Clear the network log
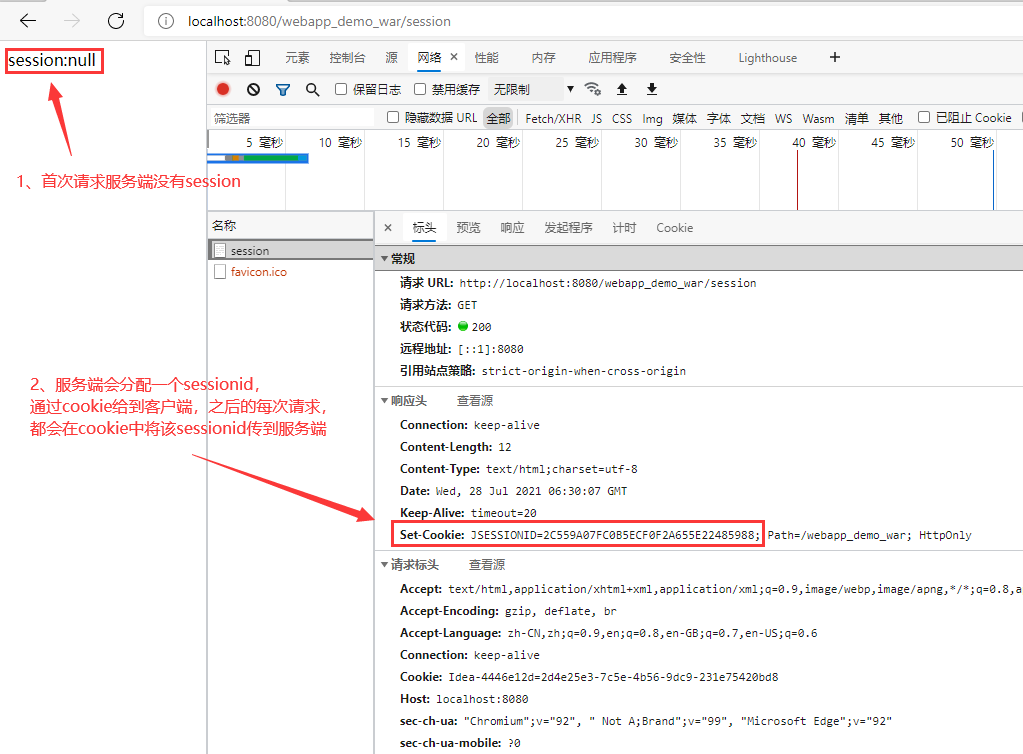 [253, 89]
